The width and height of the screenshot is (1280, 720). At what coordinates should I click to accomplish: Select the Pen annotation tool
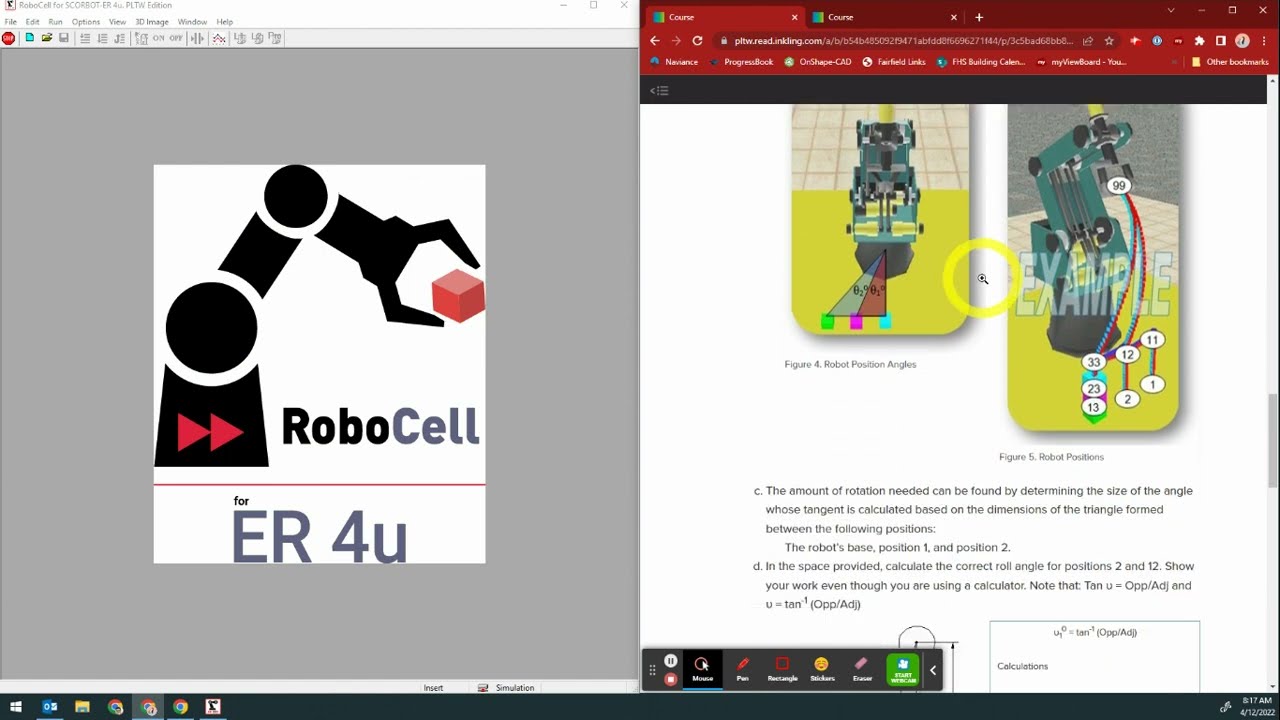pyautogui.click(x=742, y=669)
